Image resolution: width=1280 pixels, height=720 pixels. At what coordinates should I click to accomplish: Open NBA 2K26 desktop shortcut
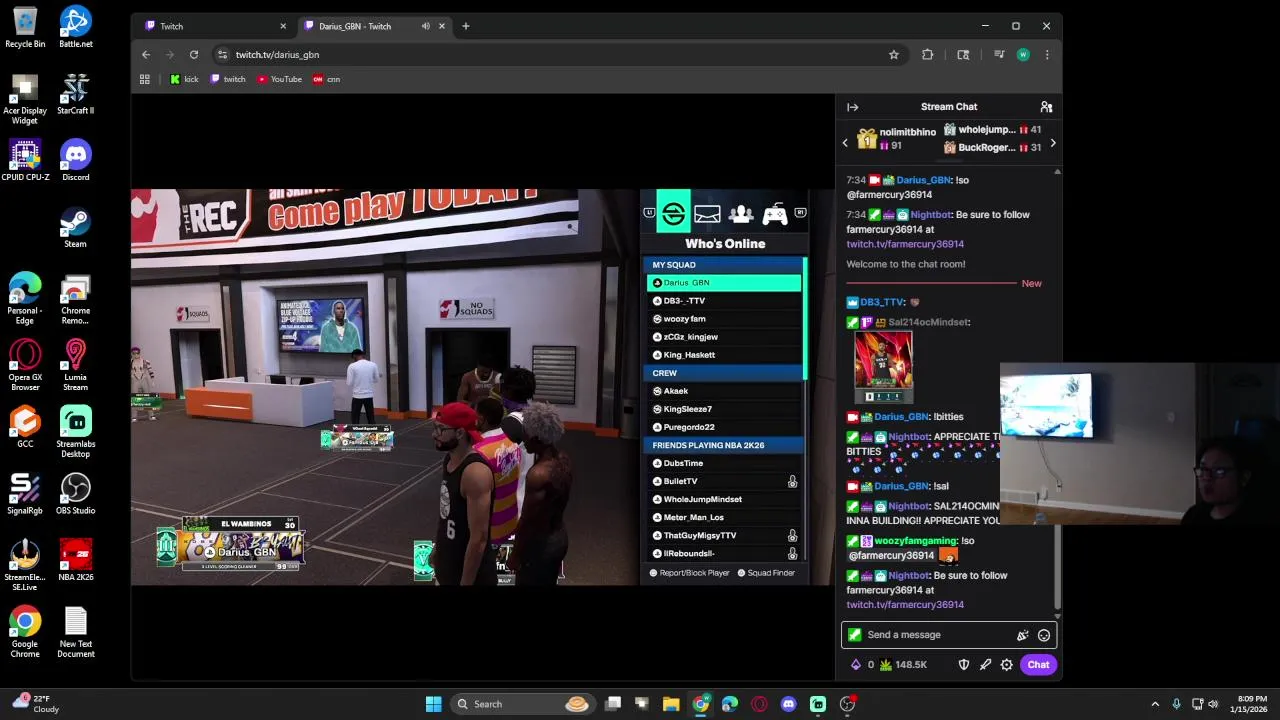coord(75,560)
